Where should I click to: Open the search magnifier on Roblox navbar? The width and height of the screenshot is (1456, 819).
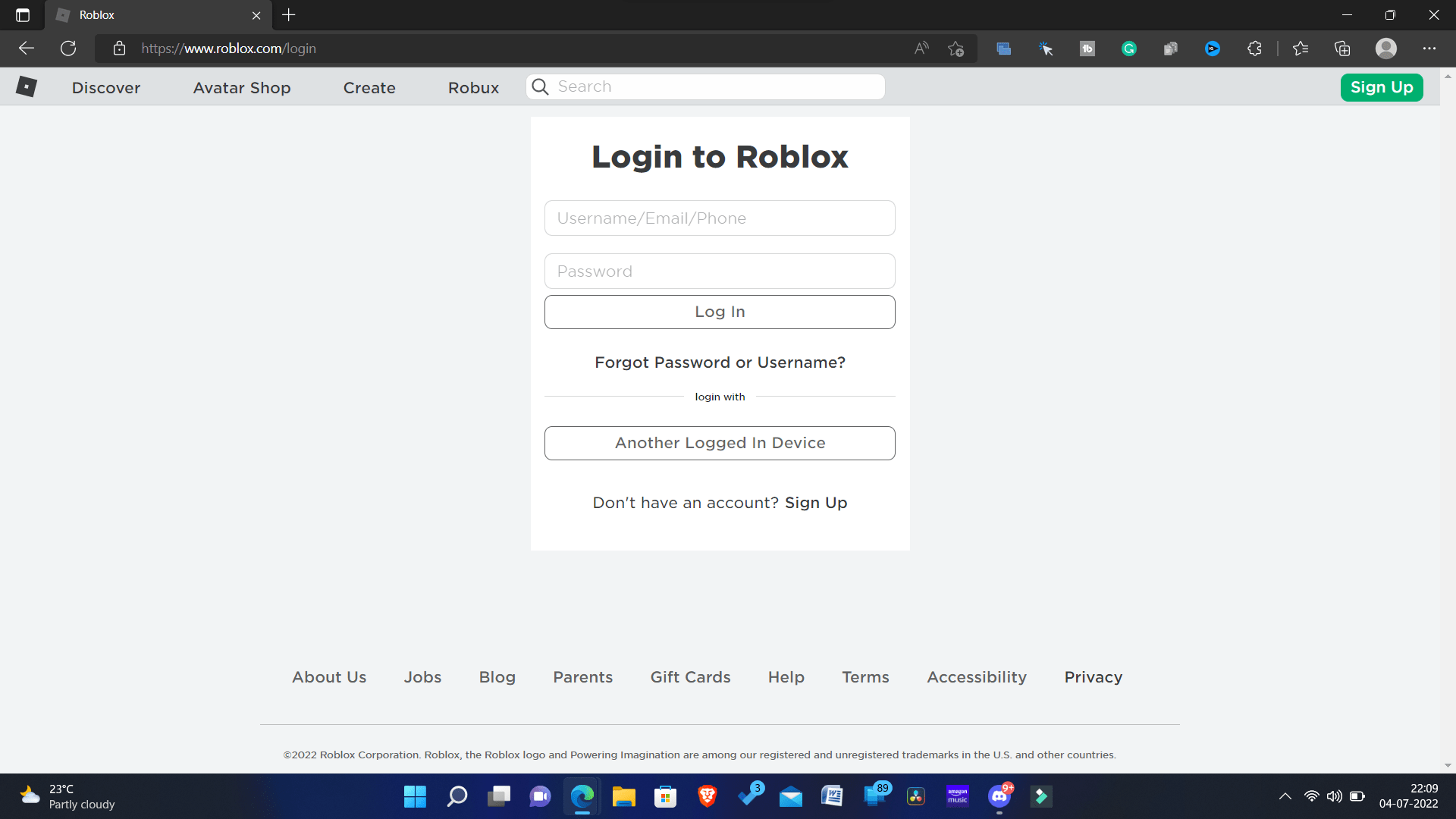tap(539, 86)
